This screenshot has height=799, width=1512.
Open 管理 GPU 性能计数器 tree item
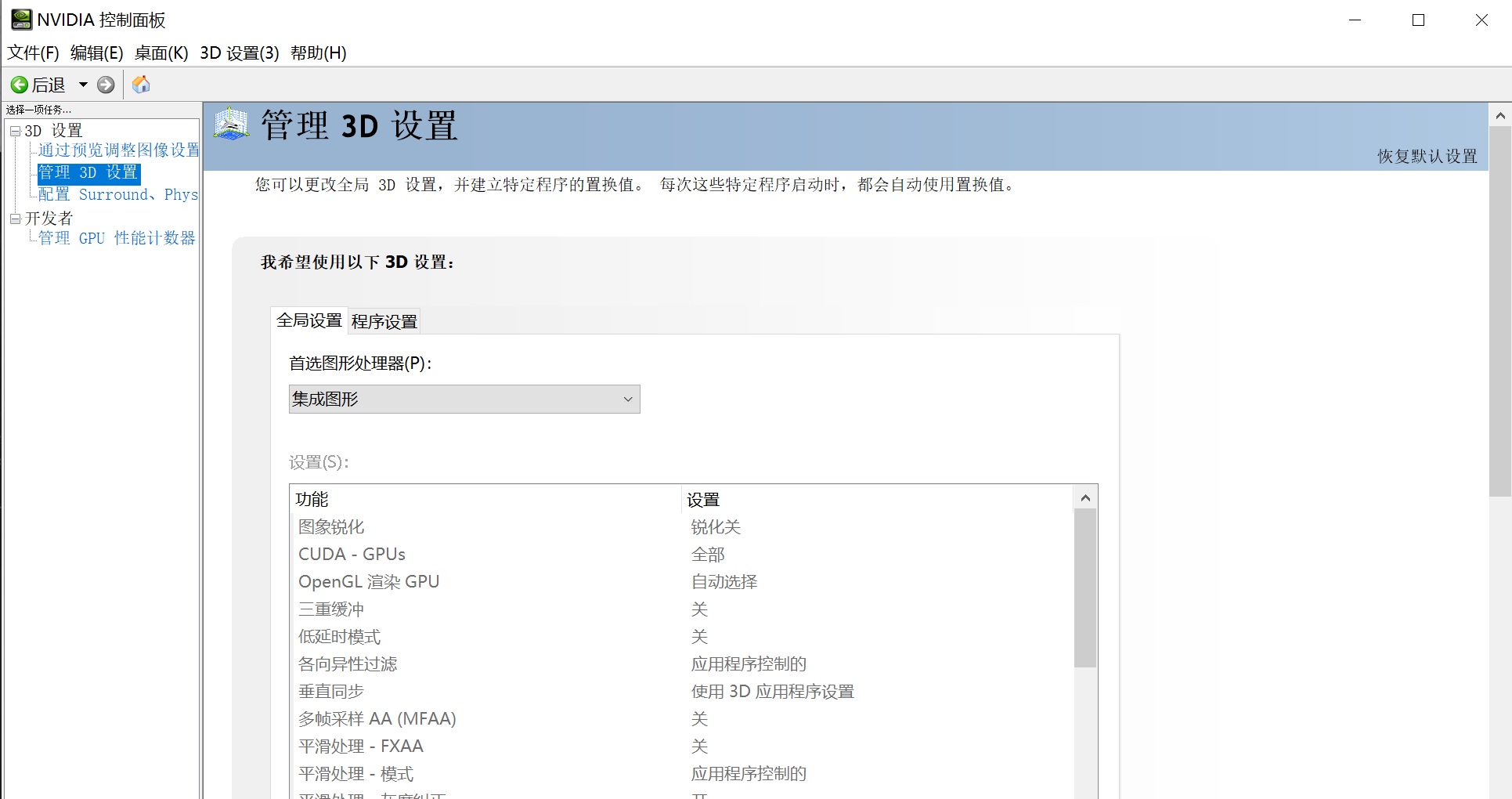117,238
